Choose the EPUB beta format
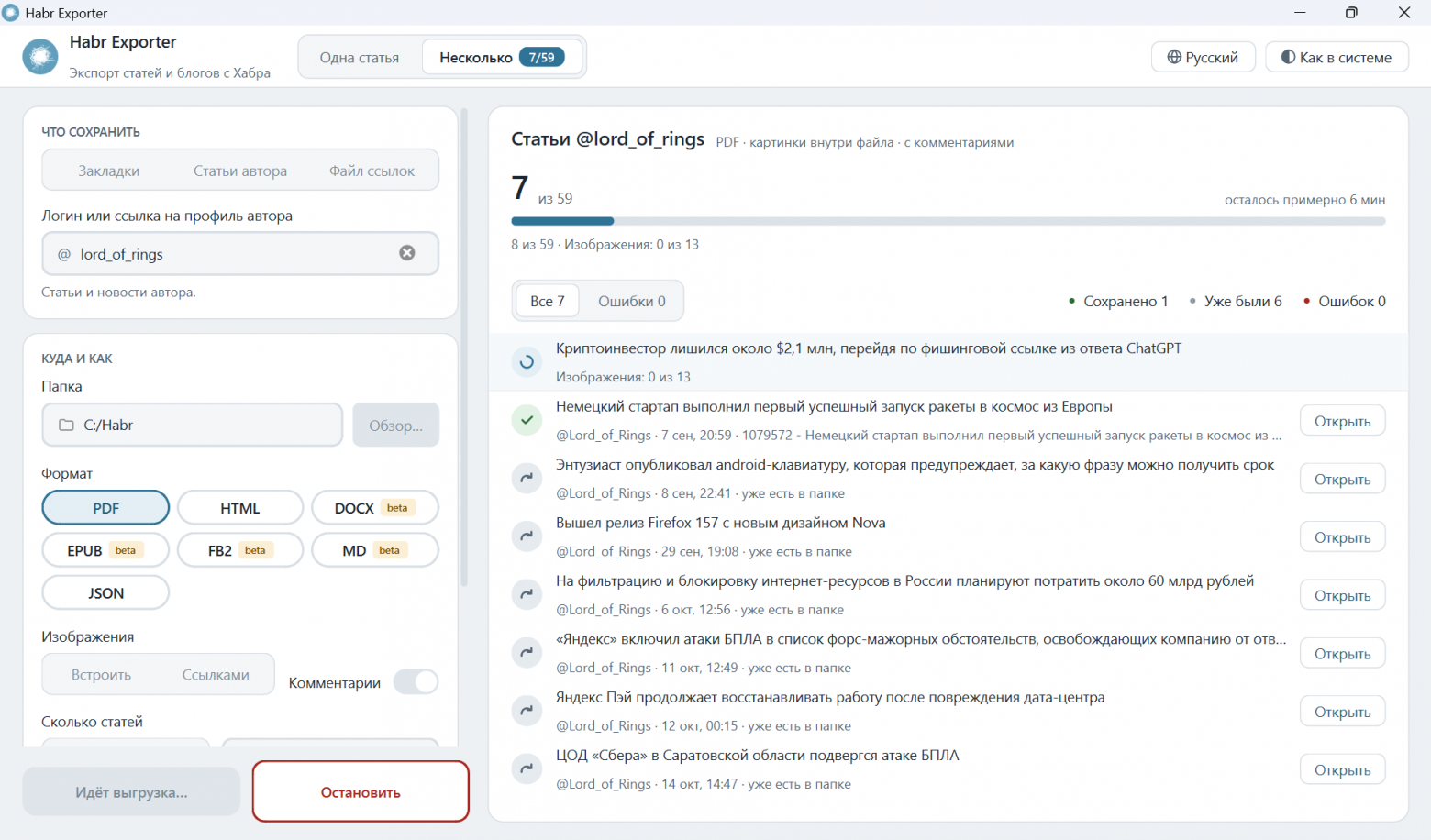Screen dimensions: 1431x840 point(105,550)
